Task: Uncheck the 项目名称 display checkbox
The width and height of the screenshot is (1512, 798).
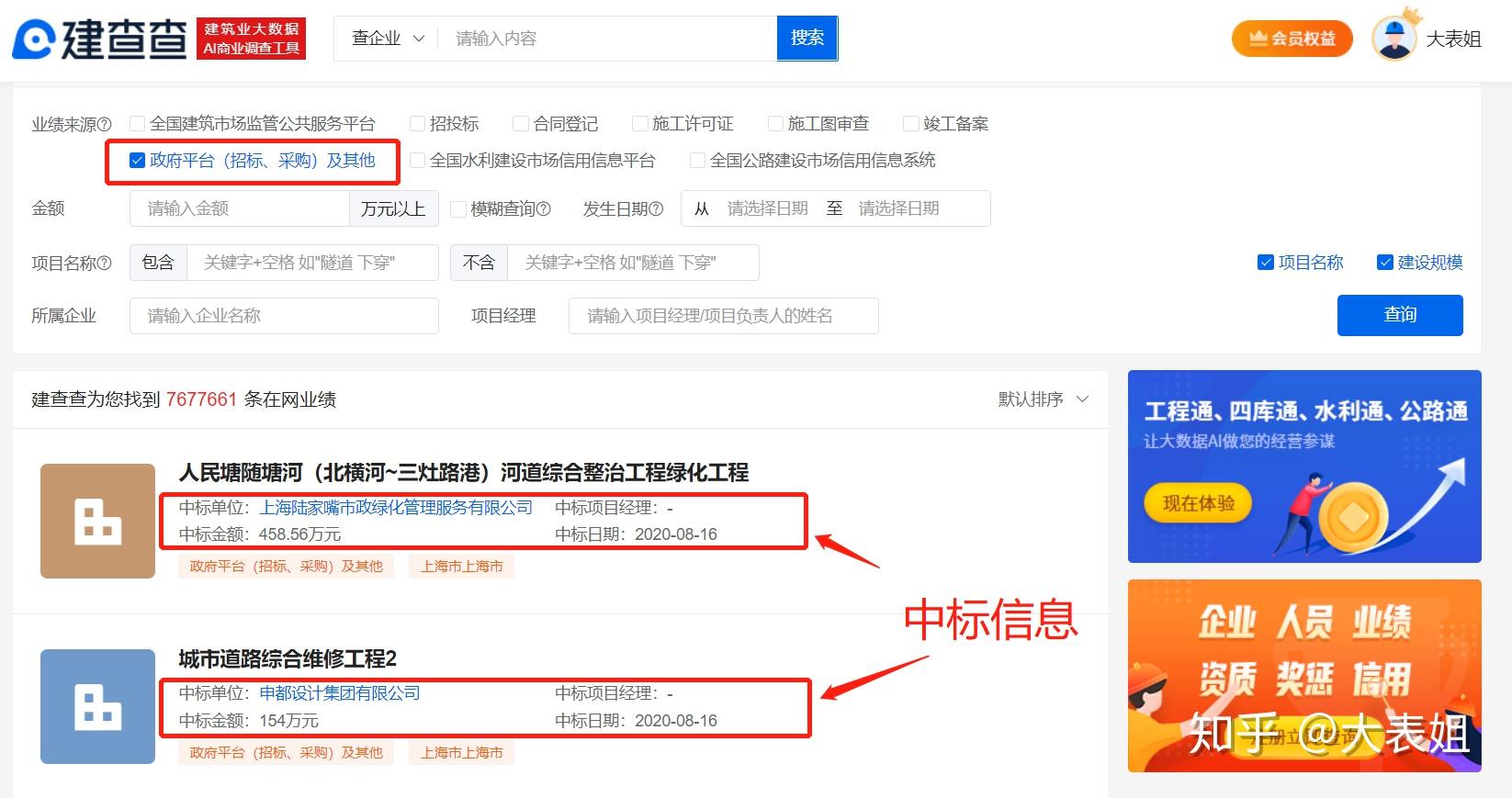Action: (1265, 263)
